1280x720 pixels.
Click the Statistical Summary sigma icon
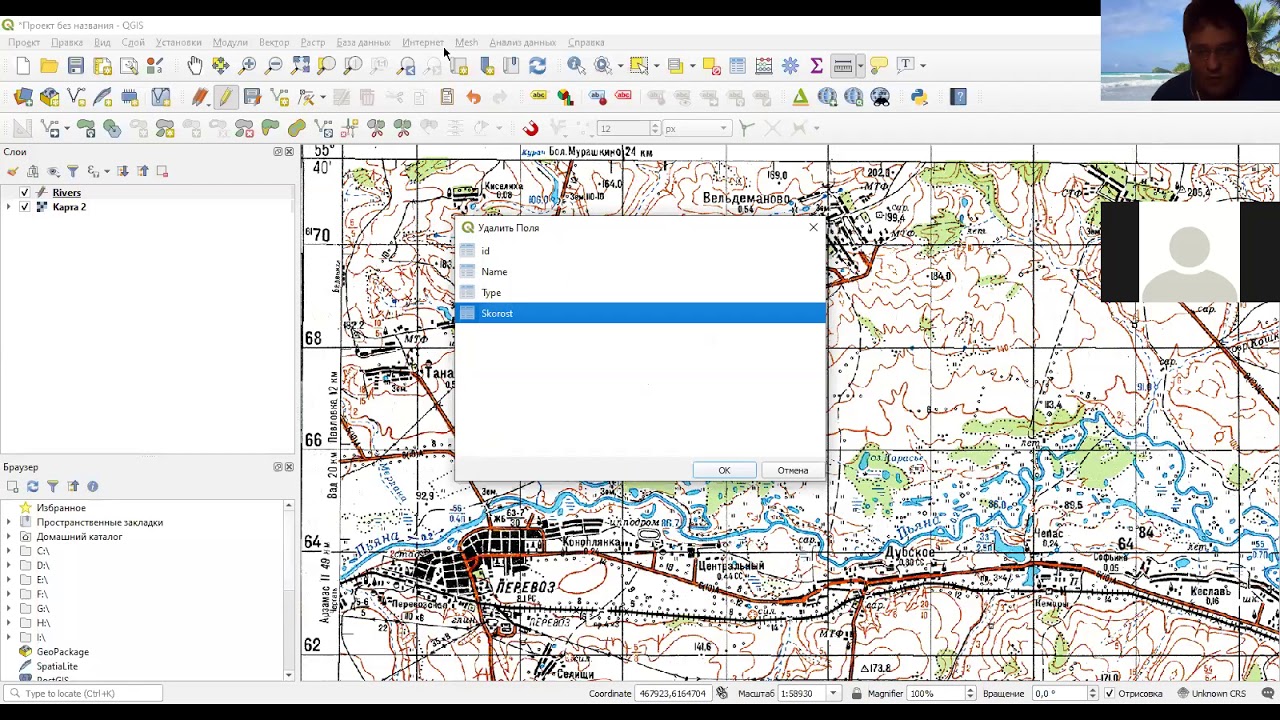click(x=816, y=66)
